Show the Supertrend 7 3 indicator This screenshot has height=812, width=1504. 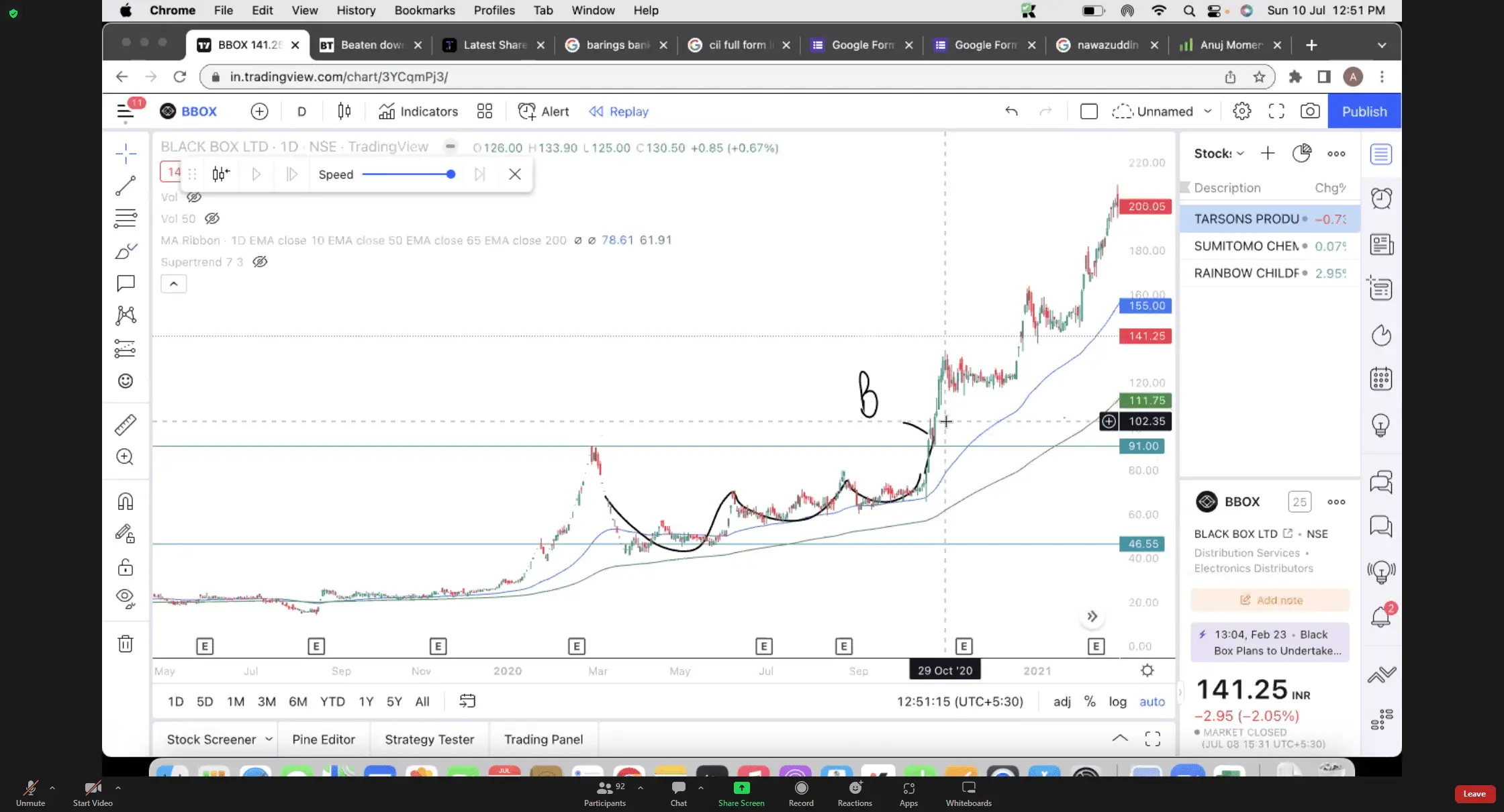(260, 262)
